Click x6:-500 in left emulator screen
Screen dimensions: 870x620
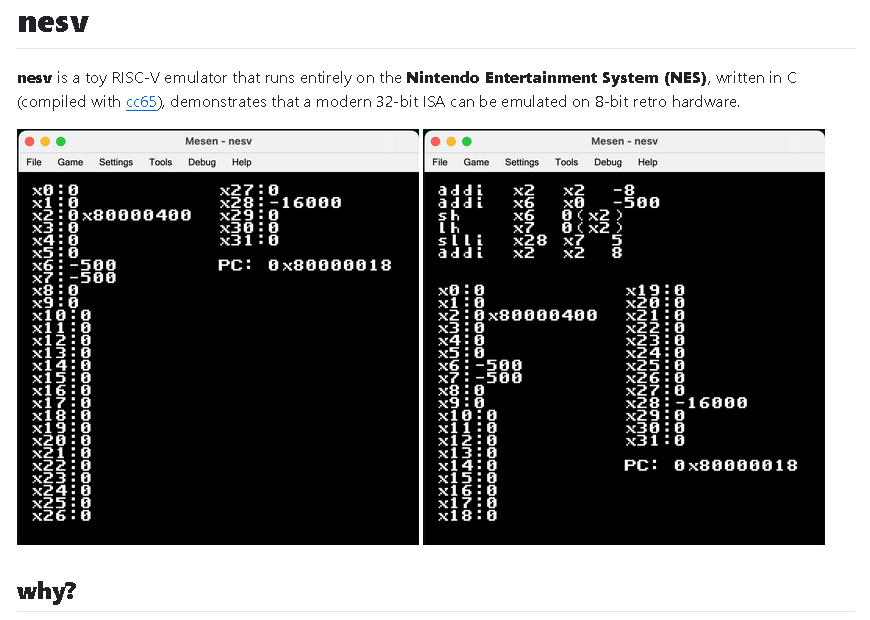click(x=74, y=265)
